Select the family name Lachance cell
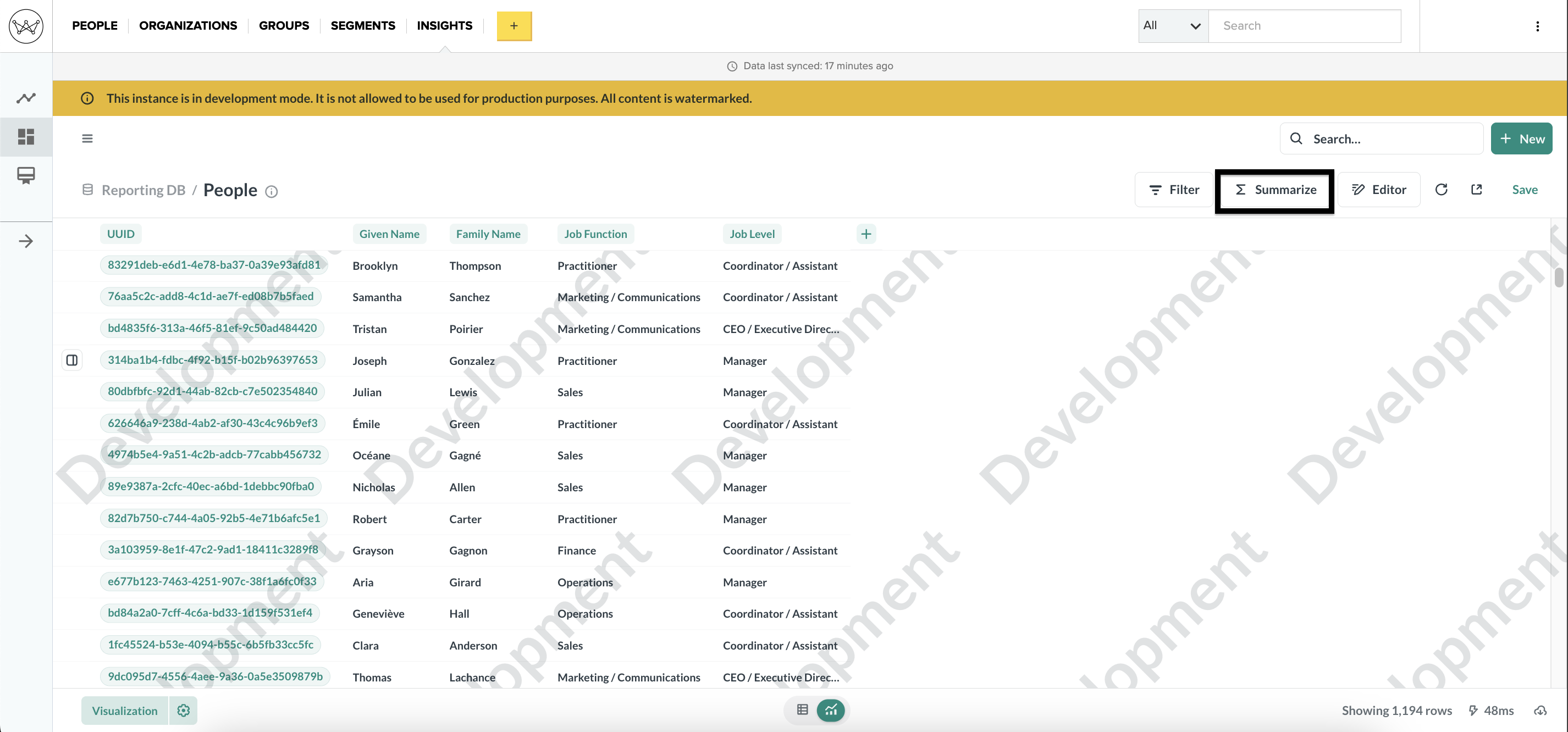 (472, 677)
